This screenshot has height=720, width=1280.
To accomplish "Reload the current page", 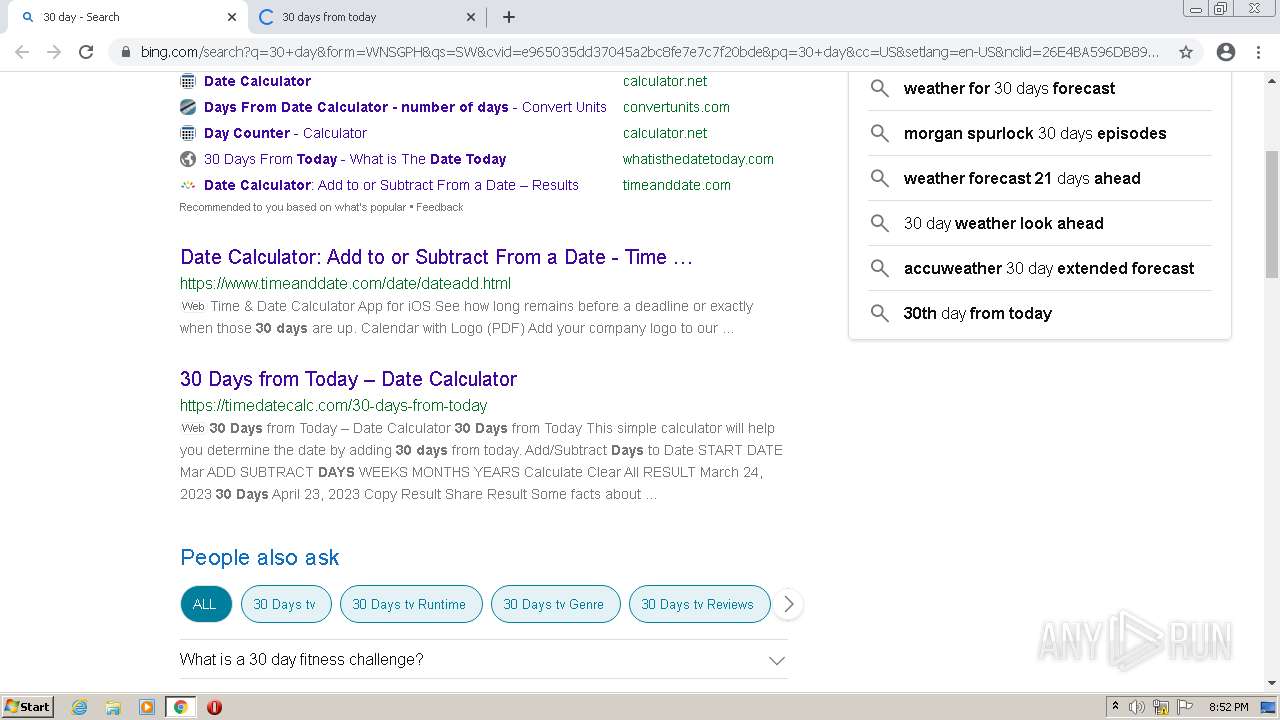I will tap(86, 52).
